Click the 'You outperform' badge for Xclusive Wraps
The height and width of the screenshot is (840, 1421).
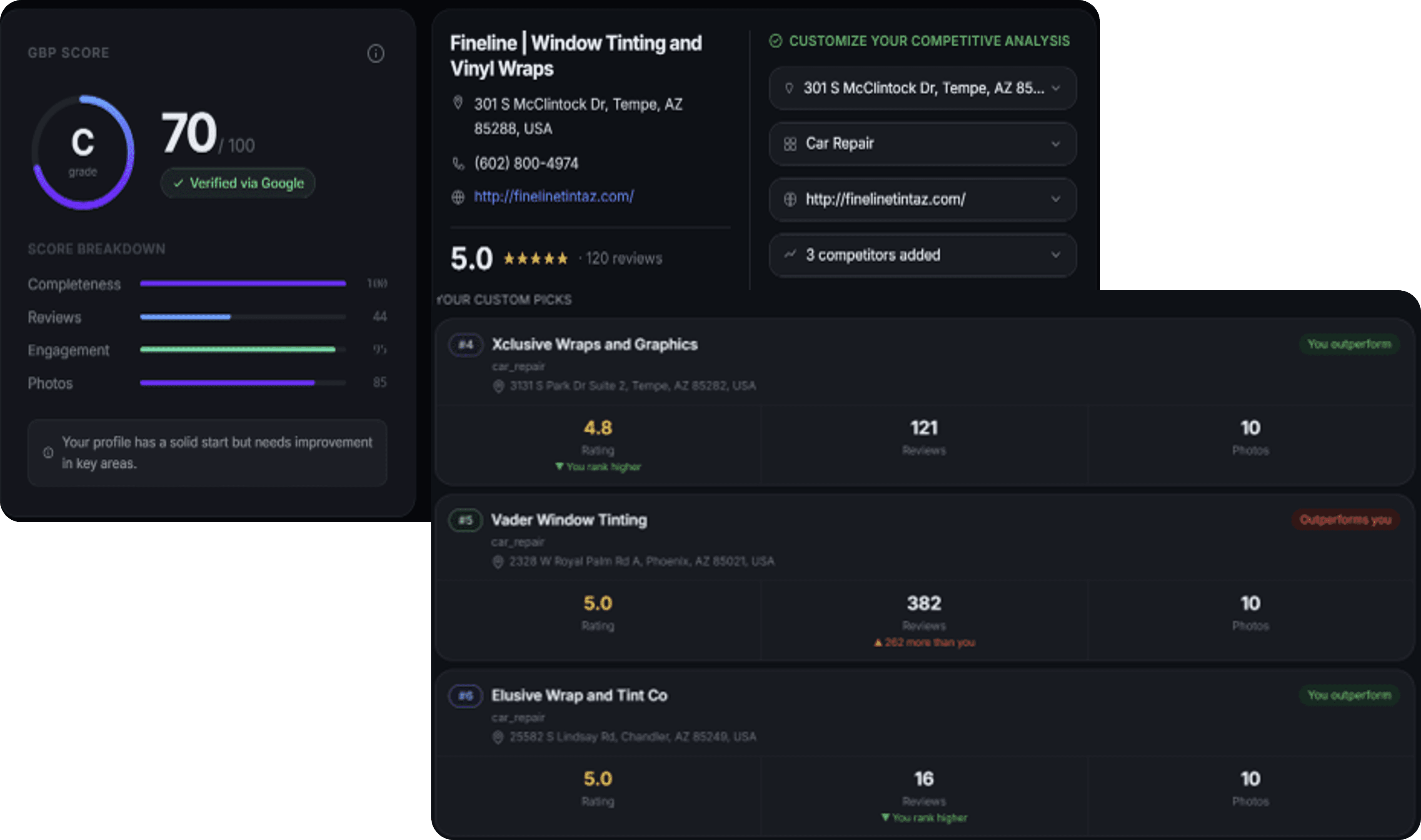(x=1349, y=344)
